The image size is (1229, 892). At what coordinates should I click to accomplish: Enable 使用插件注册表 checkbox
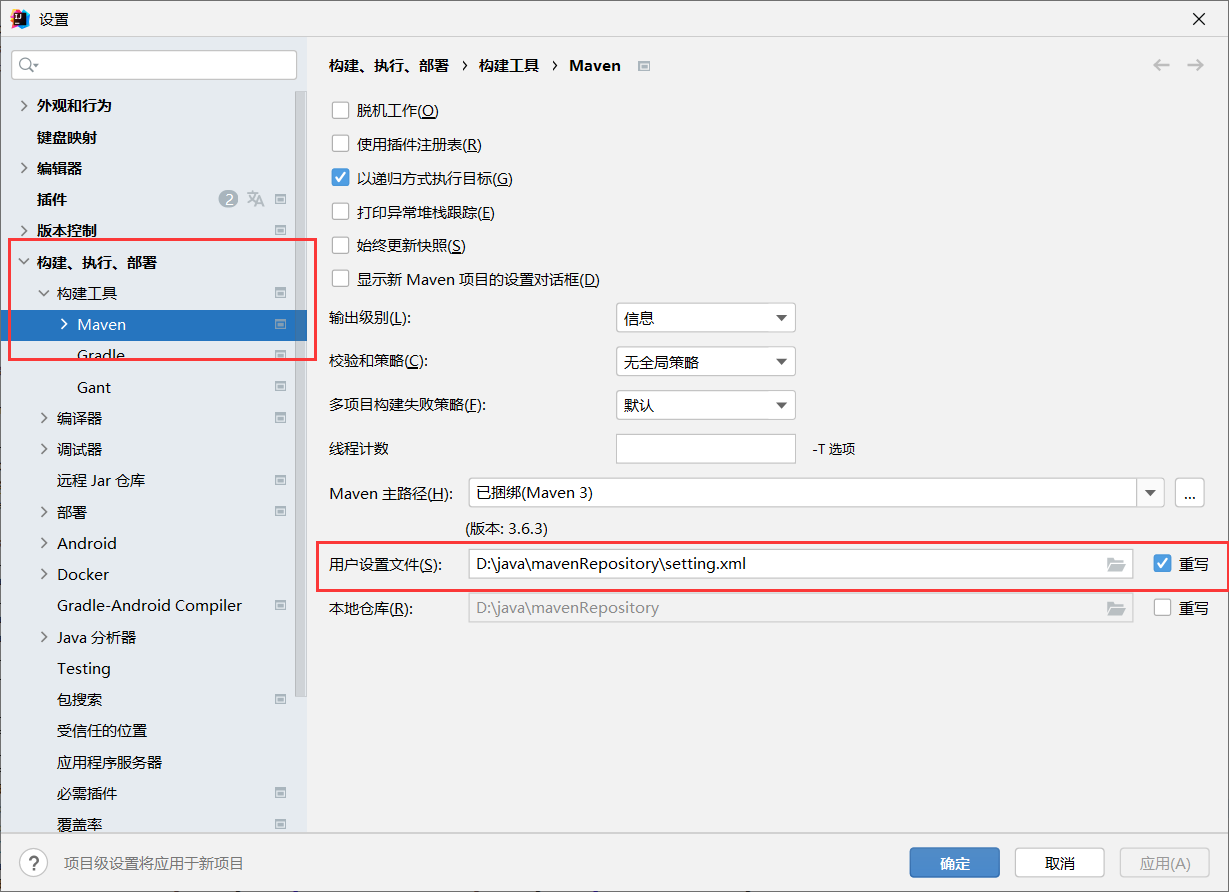point(340,145)
